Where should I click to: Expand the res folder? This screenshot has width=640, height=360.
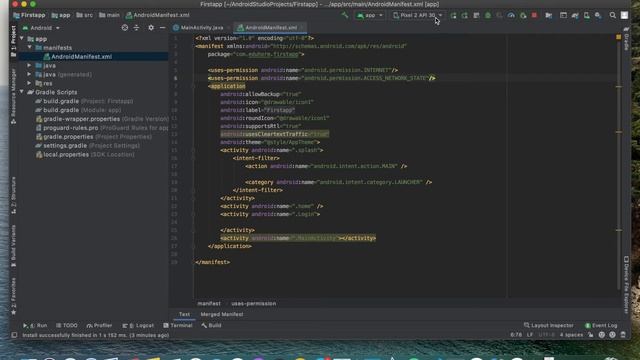click(x=29, y=83)
